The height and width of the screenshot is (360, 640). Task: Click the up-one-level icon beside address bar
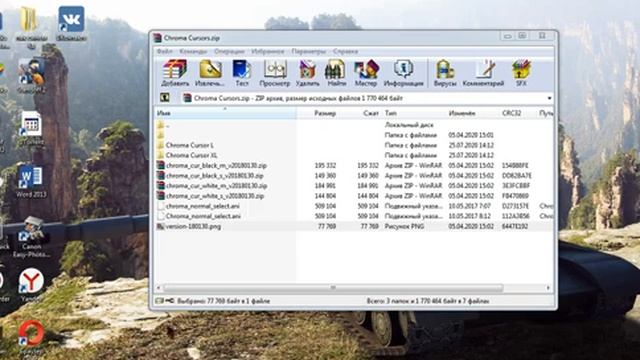(x=164, y=98)
